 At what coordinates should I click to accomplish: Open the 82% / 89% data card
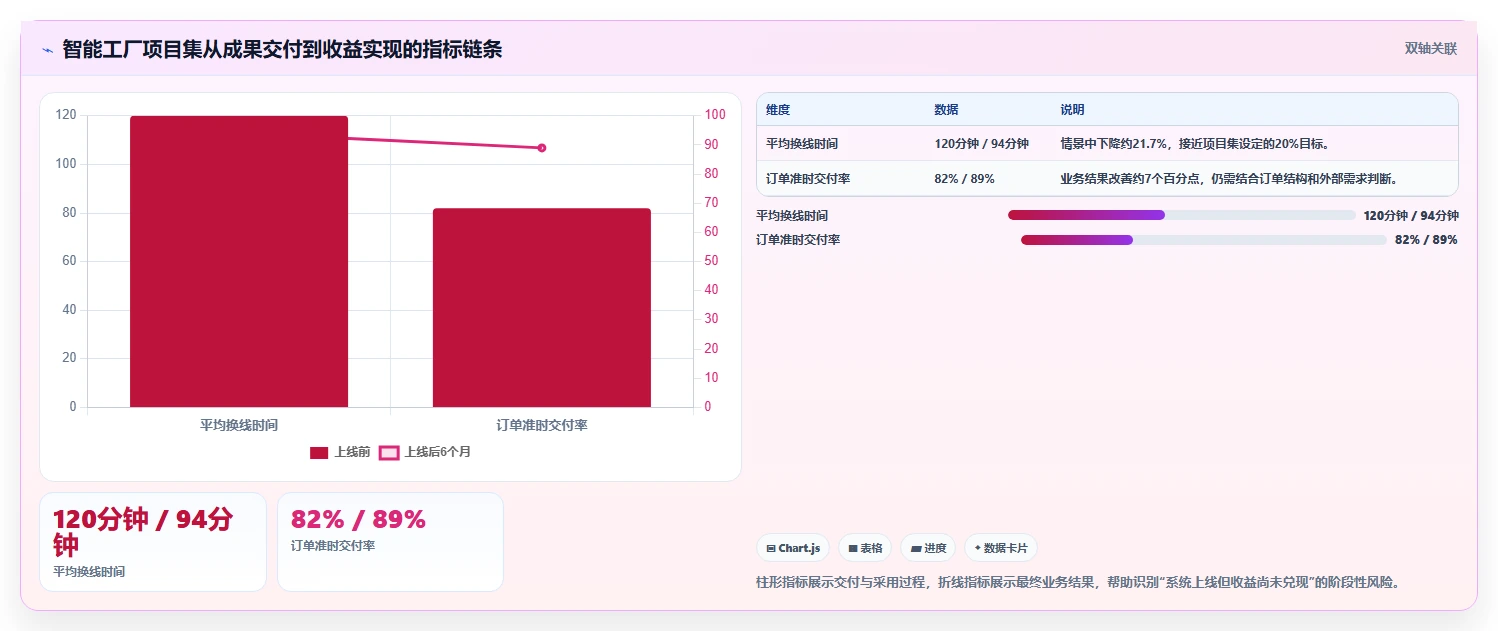point(390,542)
